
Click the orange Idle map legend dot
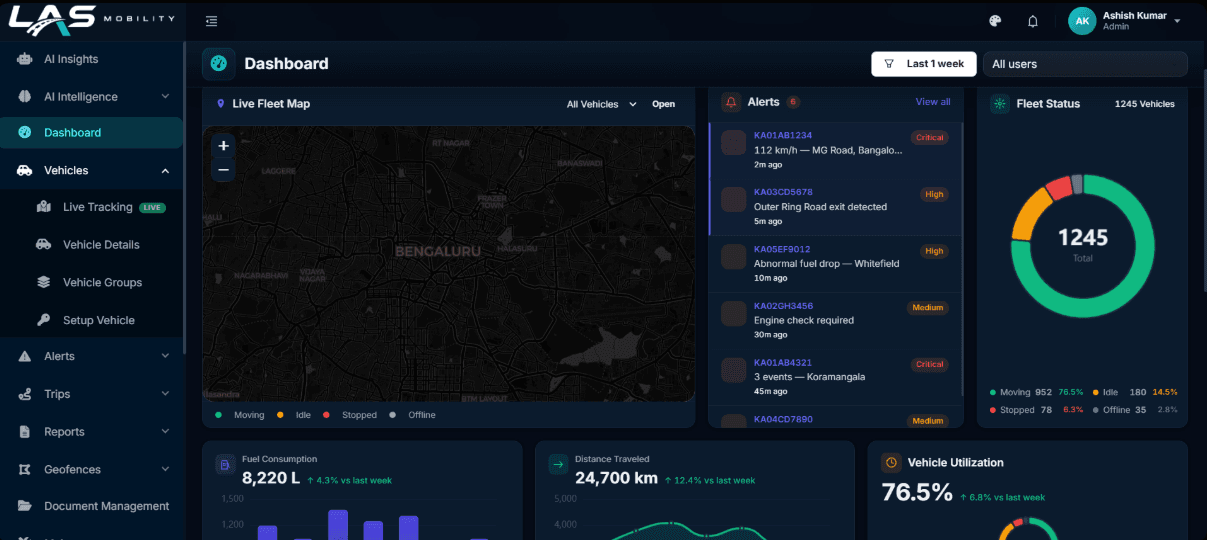pyautogui.click(x=280, y=415)
